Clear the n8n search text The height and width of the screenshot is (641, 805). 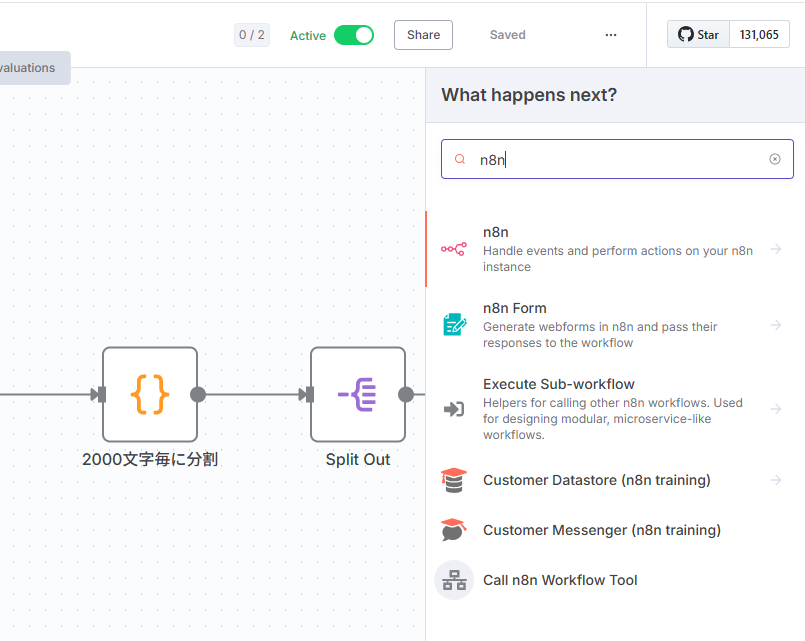[x=775, y=159]
